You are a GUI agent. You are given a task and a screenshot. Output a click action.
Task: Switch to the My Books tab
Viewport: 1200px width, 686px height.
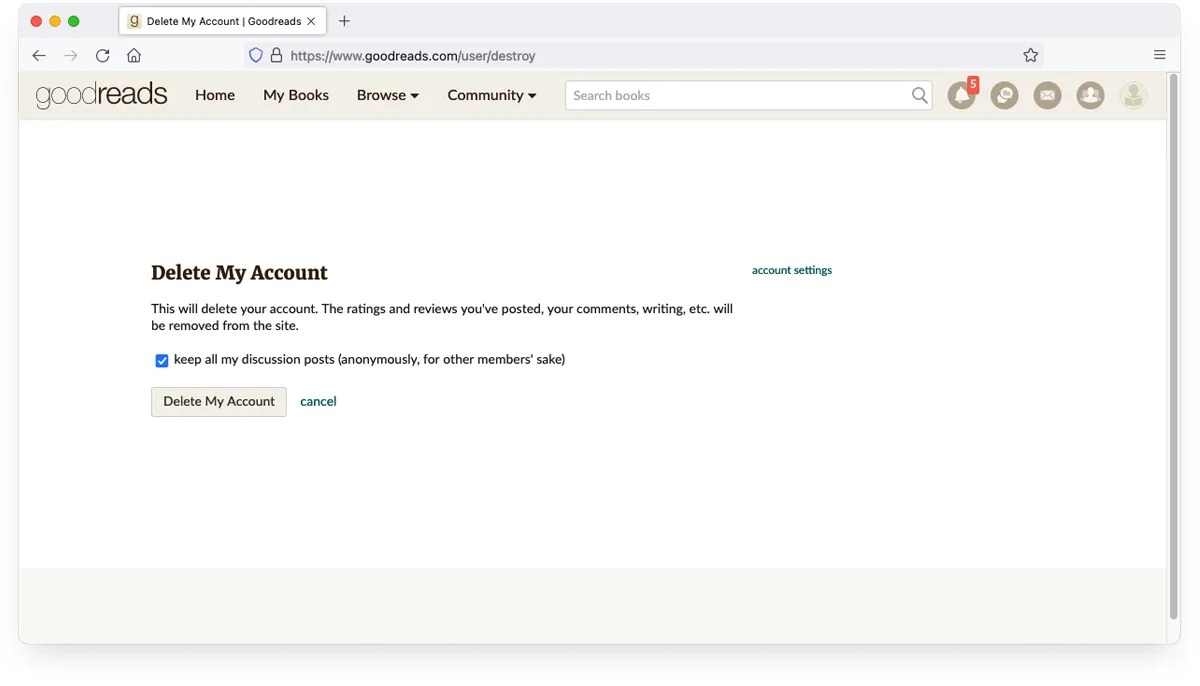[295, 95]
